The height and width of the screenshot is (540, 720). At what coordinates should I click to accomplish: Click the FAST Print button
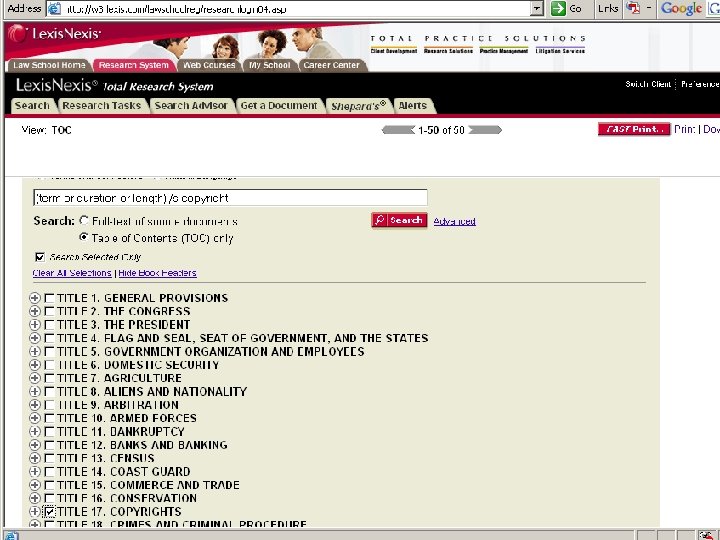(x=634, y=129)
